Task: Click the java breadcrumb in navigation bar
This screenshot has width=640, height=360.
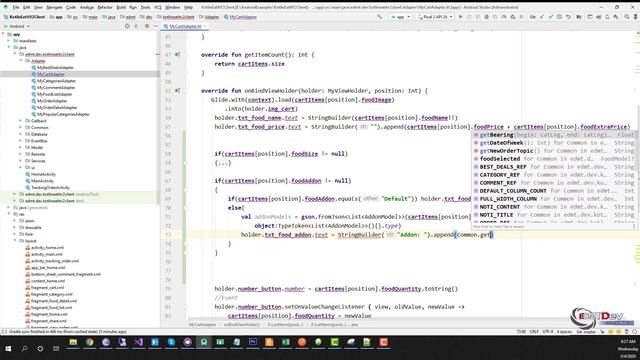Action: point(109,17)
